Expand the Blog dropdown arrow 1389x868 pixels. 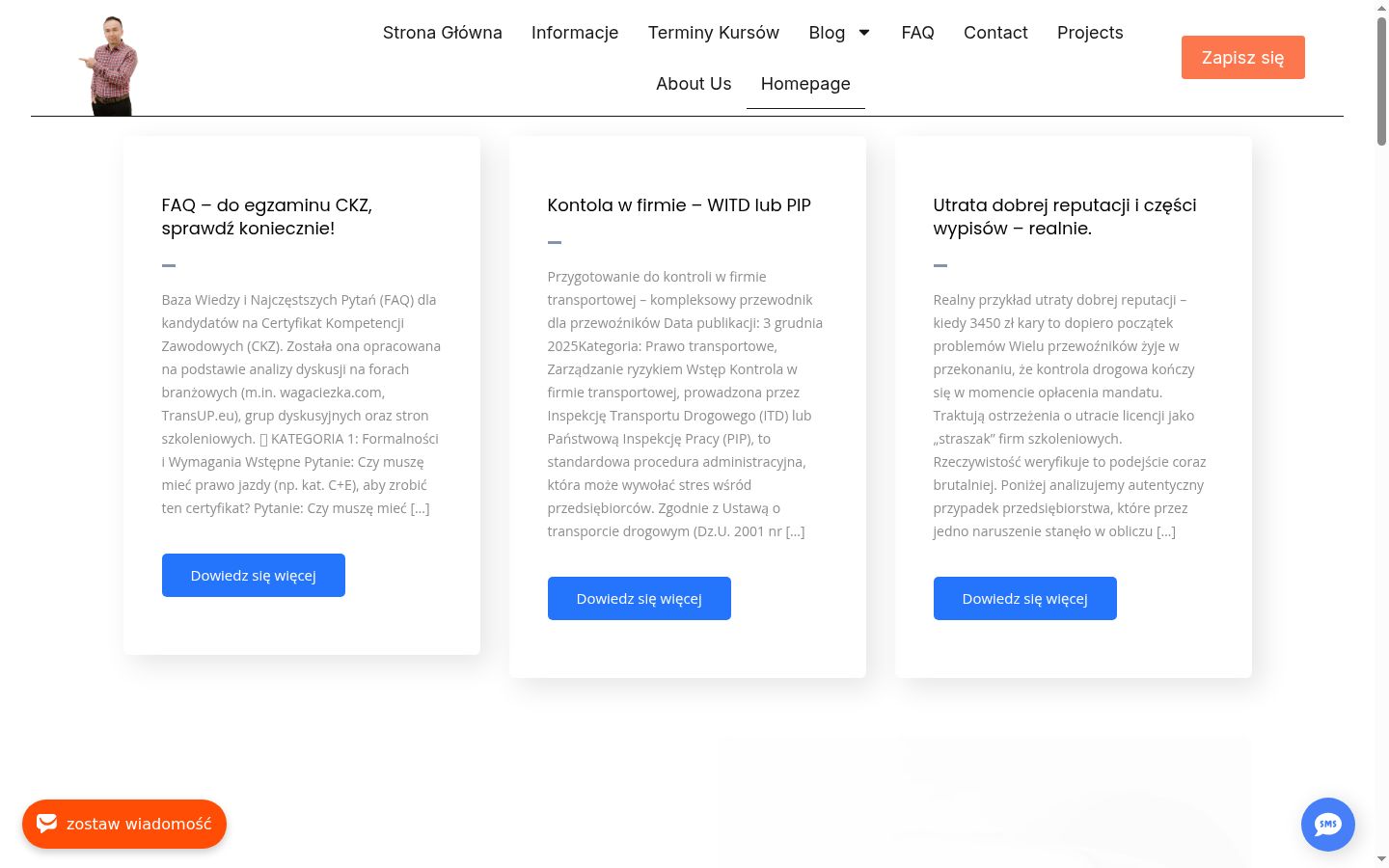(864, 33)
